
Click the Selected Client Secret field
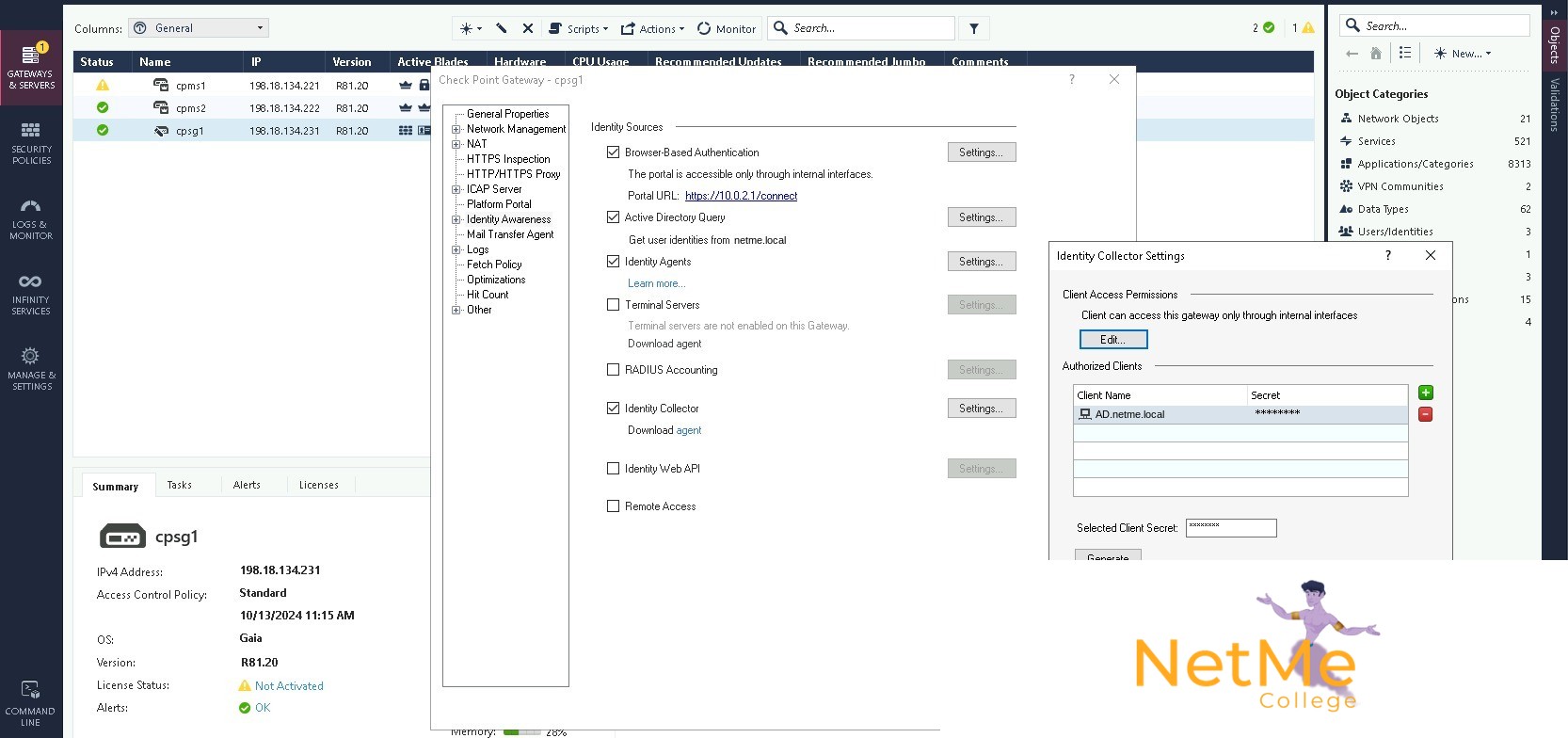coord(1231,528)
